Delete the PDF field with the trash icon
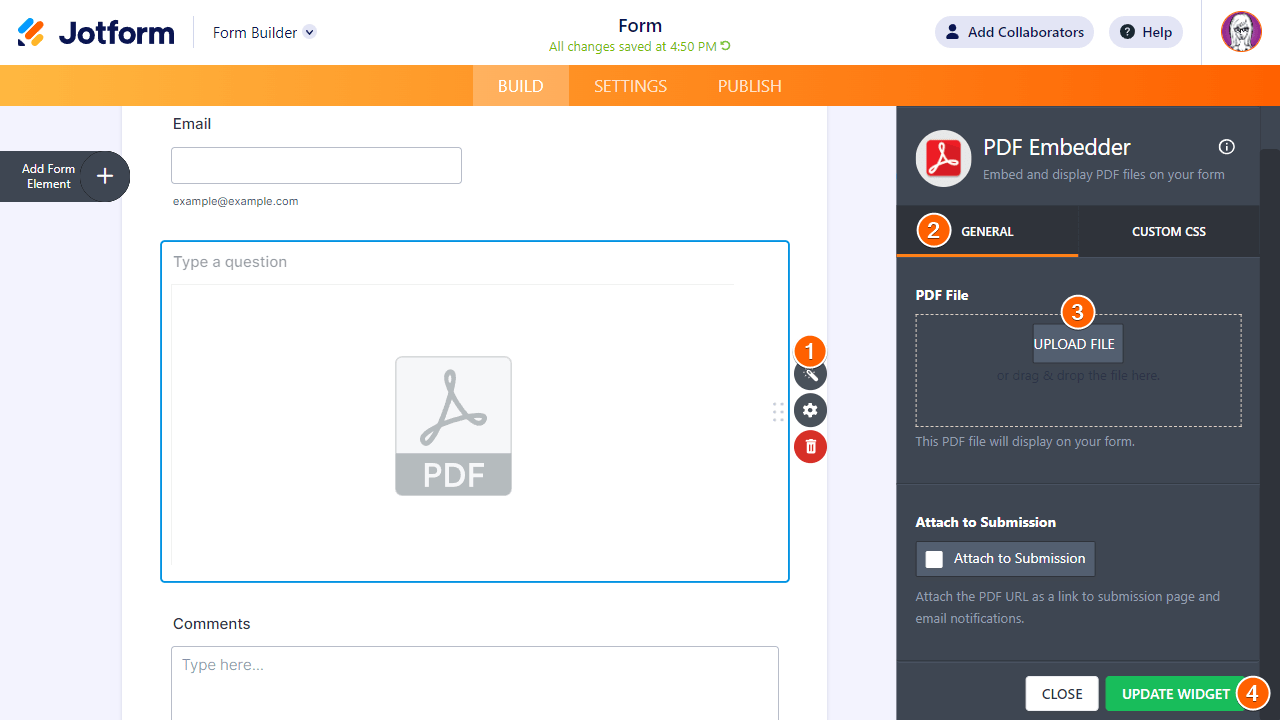The width and height of the screenshot is (1280, 720). pyautogui.click(x=810, y=446)
